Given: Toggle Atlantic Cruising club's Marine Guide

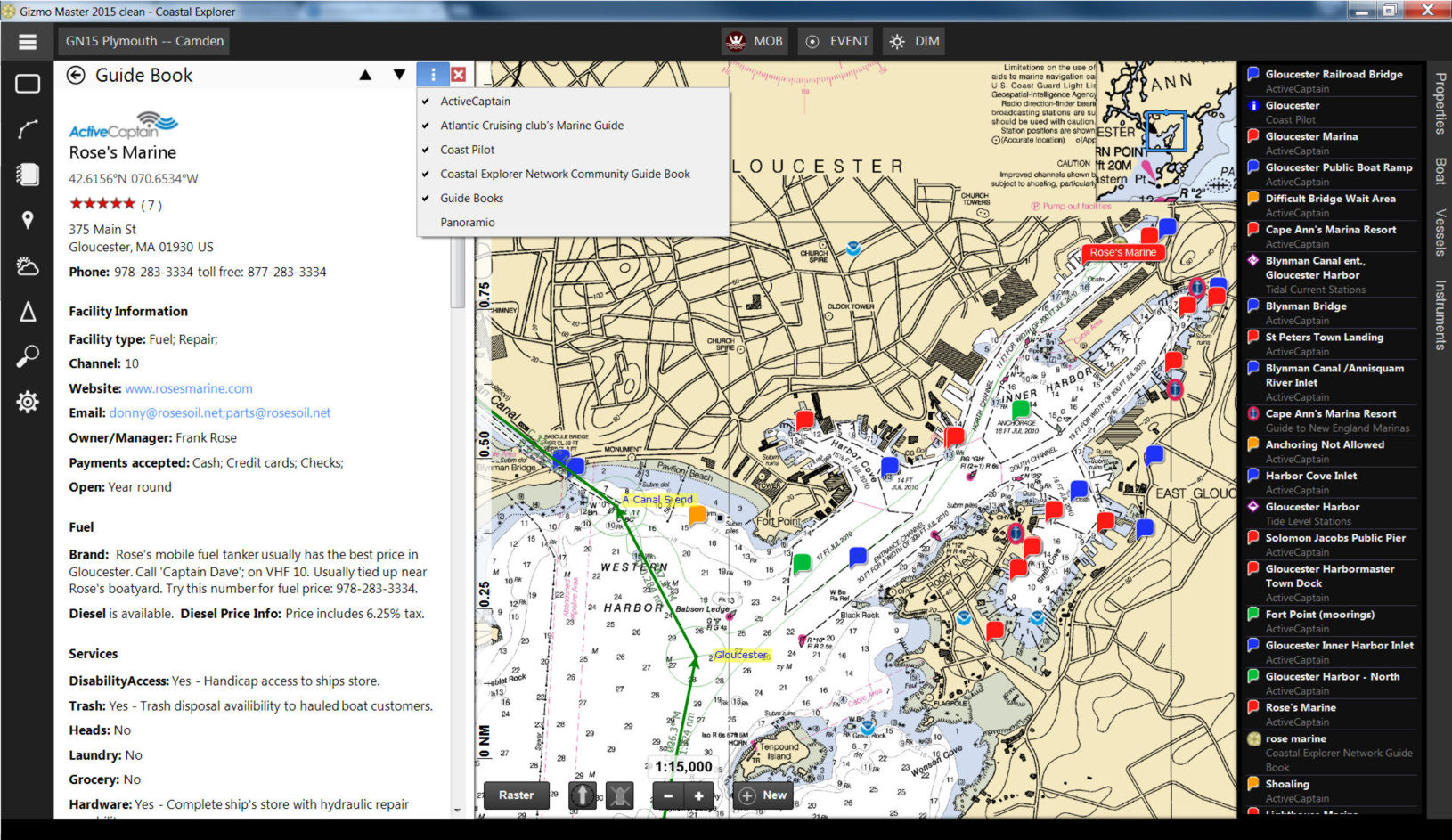Looking at the screenshot, I should point(573,126).
